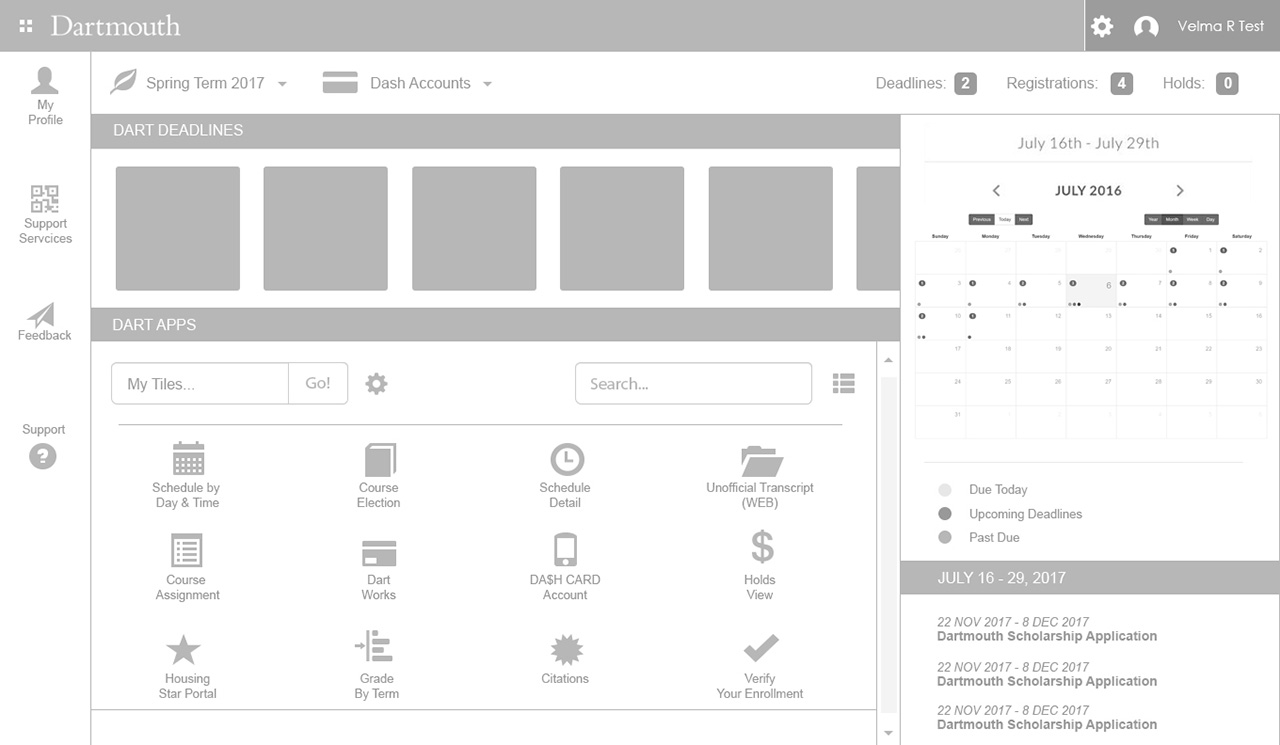Go to next month in calendar

pyautogui.click(x=1180, y=190)
